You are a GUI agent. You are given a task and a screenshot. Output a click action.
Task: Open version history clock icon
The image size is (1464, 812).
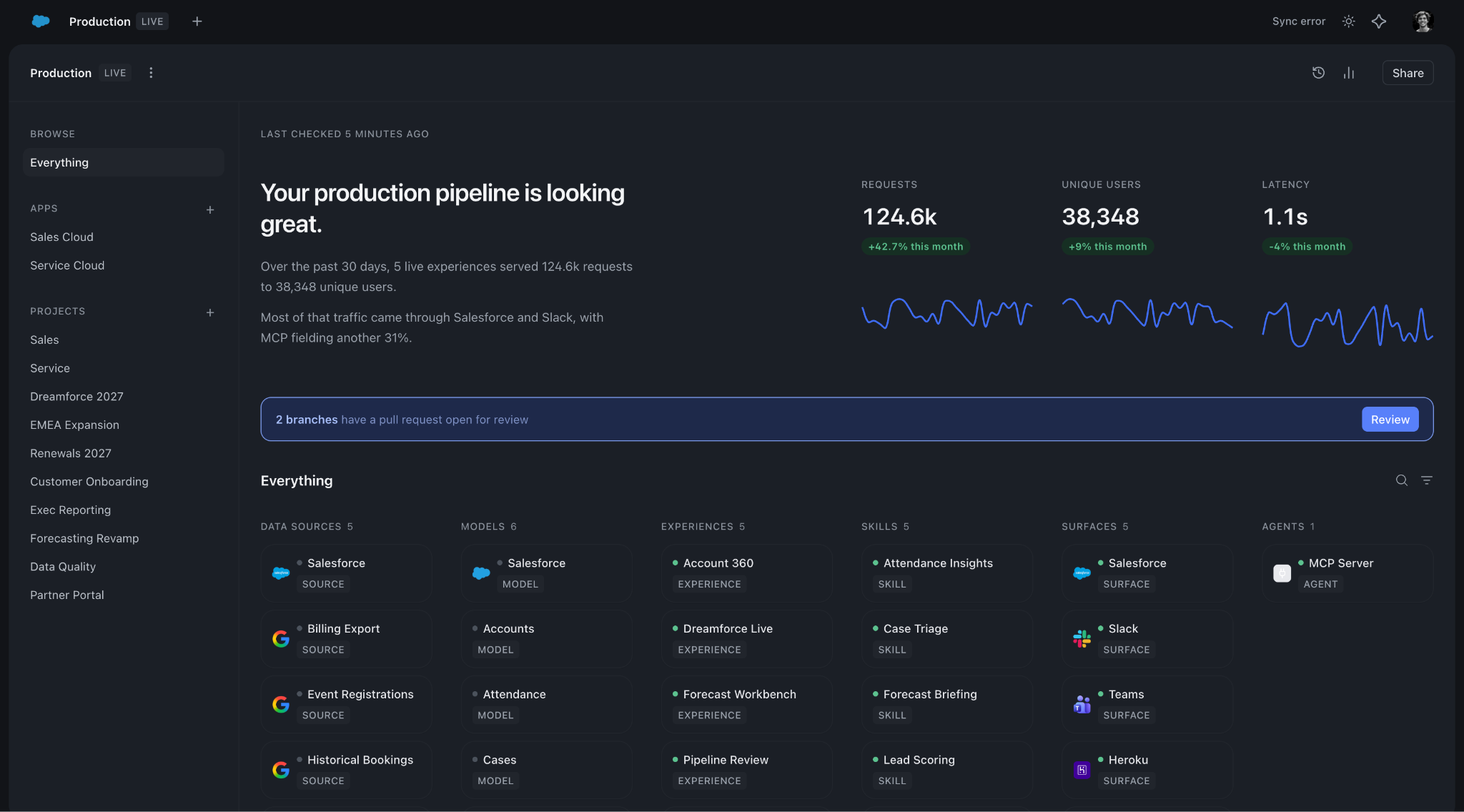[x=1318, y=73]
